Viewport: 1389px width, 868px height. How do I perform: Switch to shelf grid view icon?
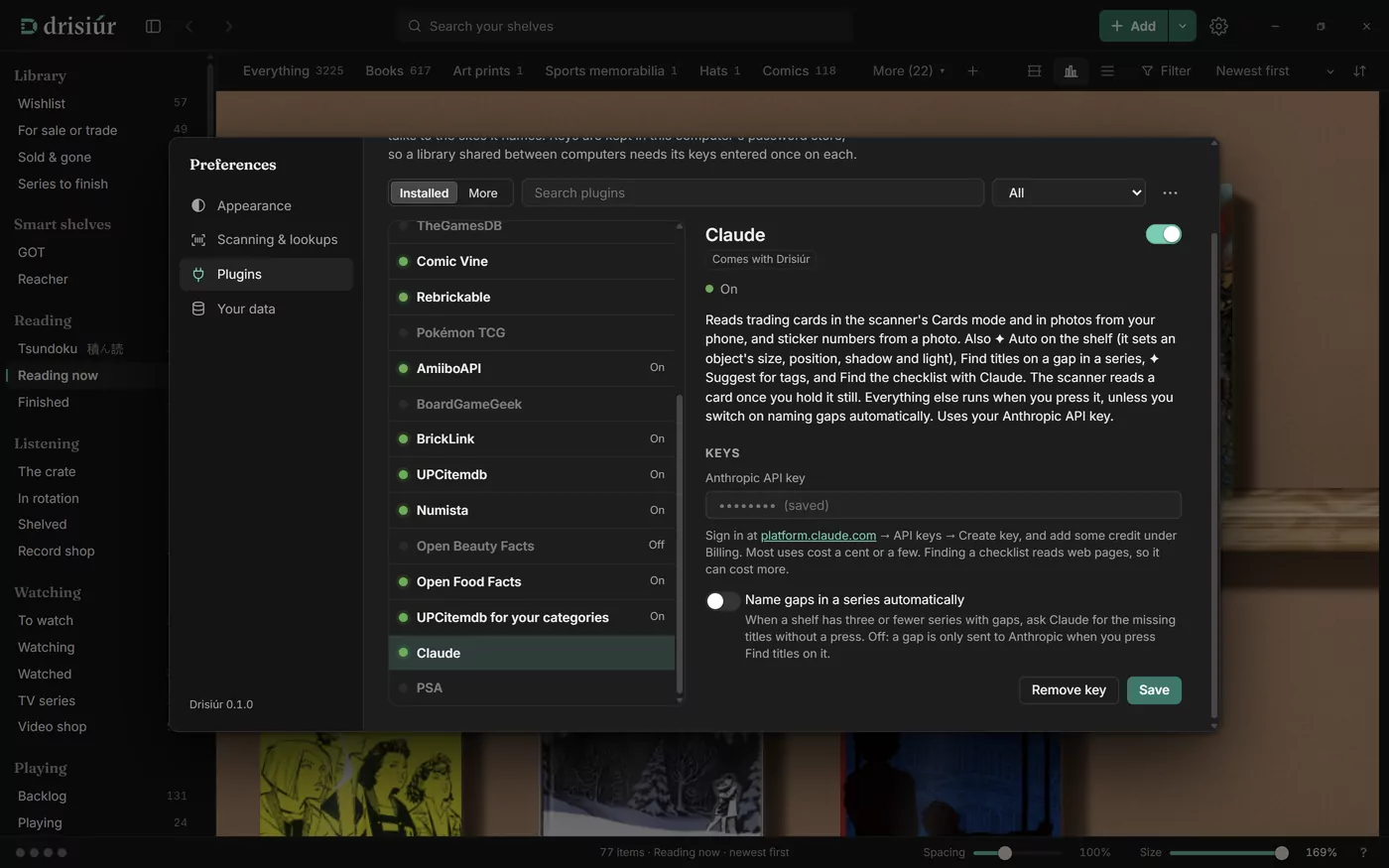[1034, 70]
